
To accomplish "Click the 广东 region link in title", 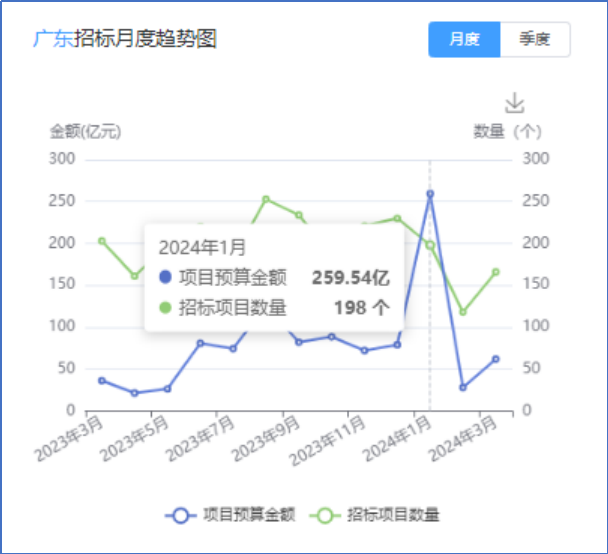I will coord(53,39).
